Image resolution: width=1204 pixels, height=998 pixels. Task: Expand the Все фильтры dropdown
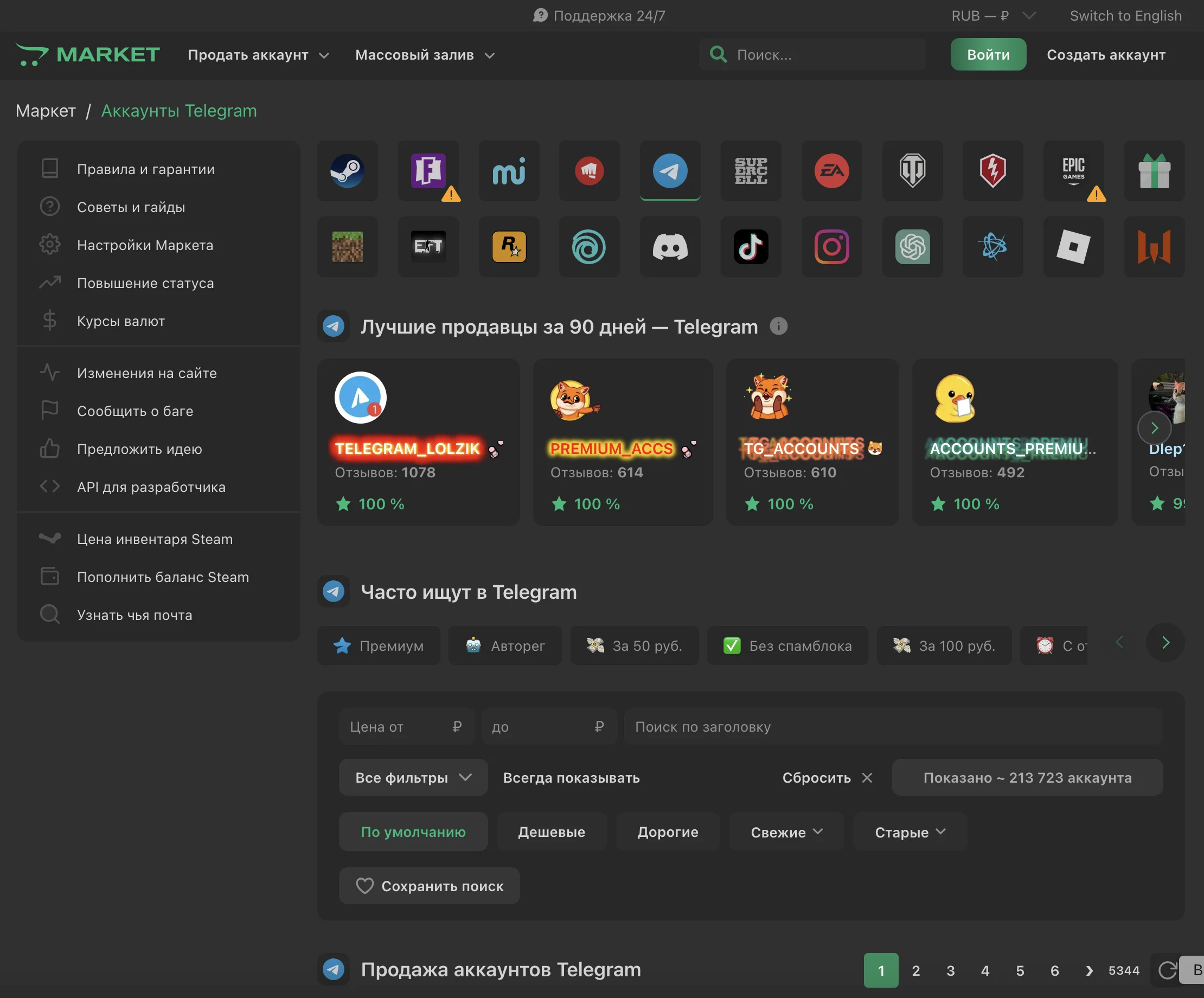413,778
